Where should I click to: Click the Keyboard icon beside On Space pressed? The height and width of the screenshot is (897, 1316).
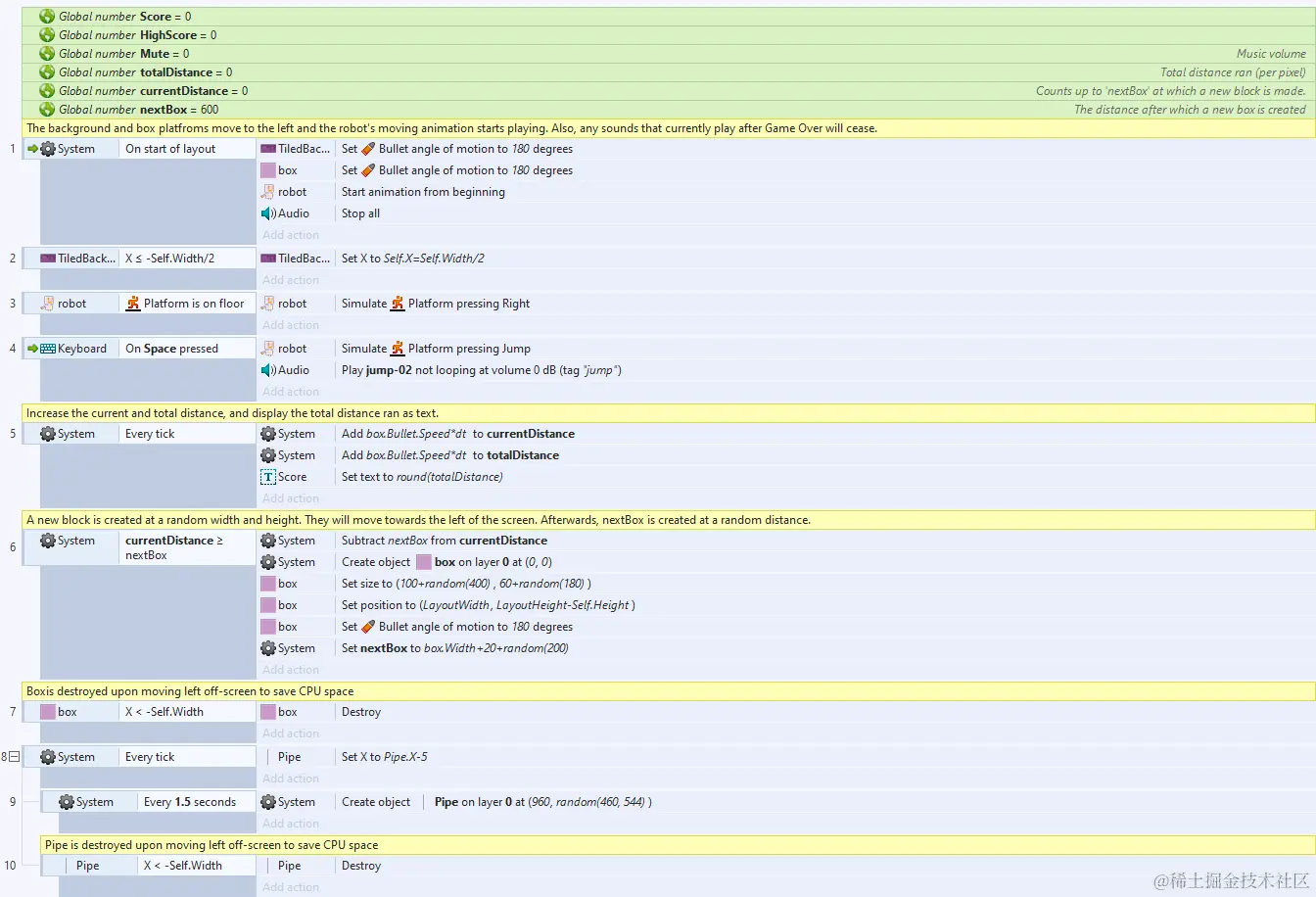[x=48, y=349]
